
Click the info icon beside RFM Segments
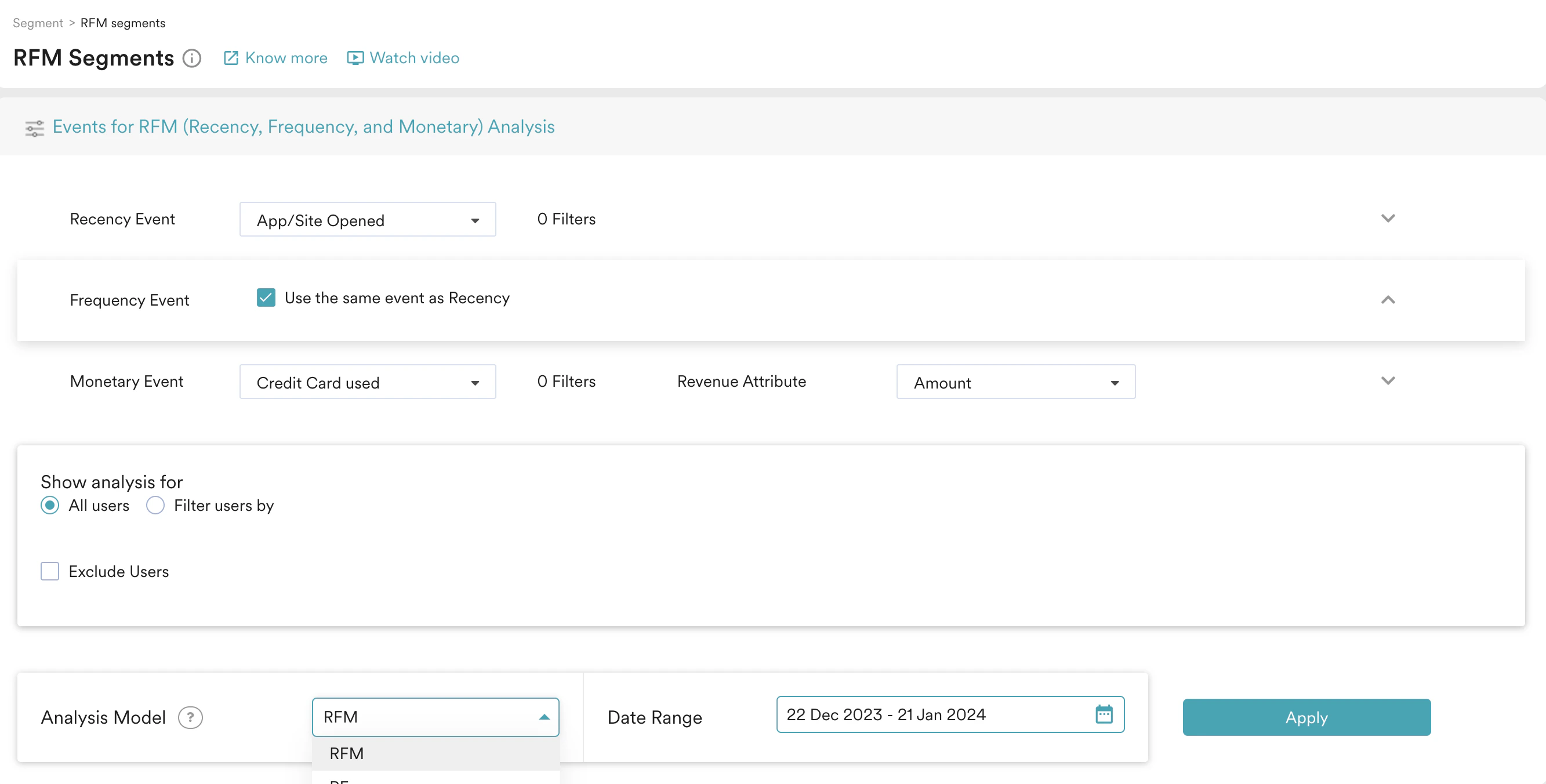[191, 58]
